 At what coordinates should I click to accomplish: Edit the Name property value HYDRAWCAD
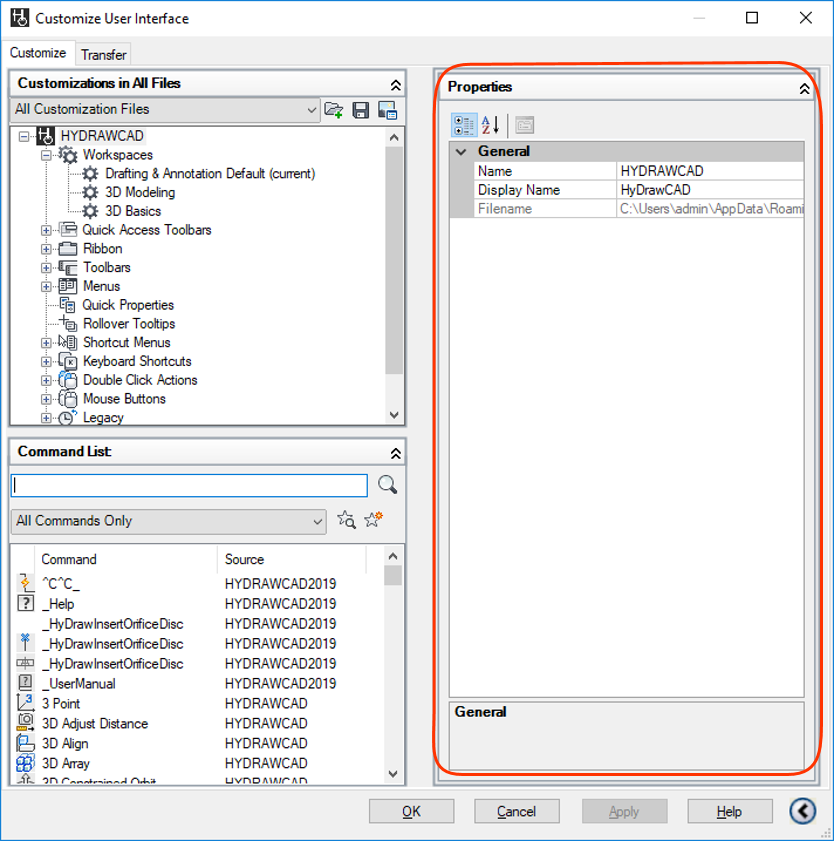(x=710, y=171)
